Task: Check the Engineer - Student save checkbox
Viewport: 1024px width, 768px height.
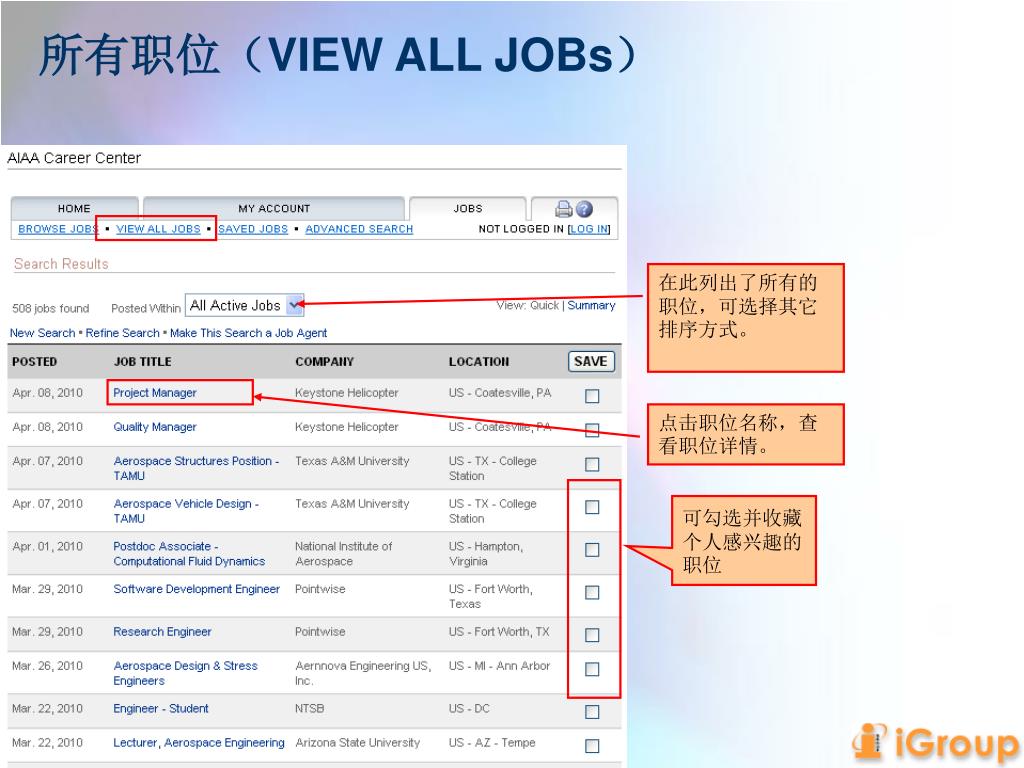Action: (x=592, y=712)
